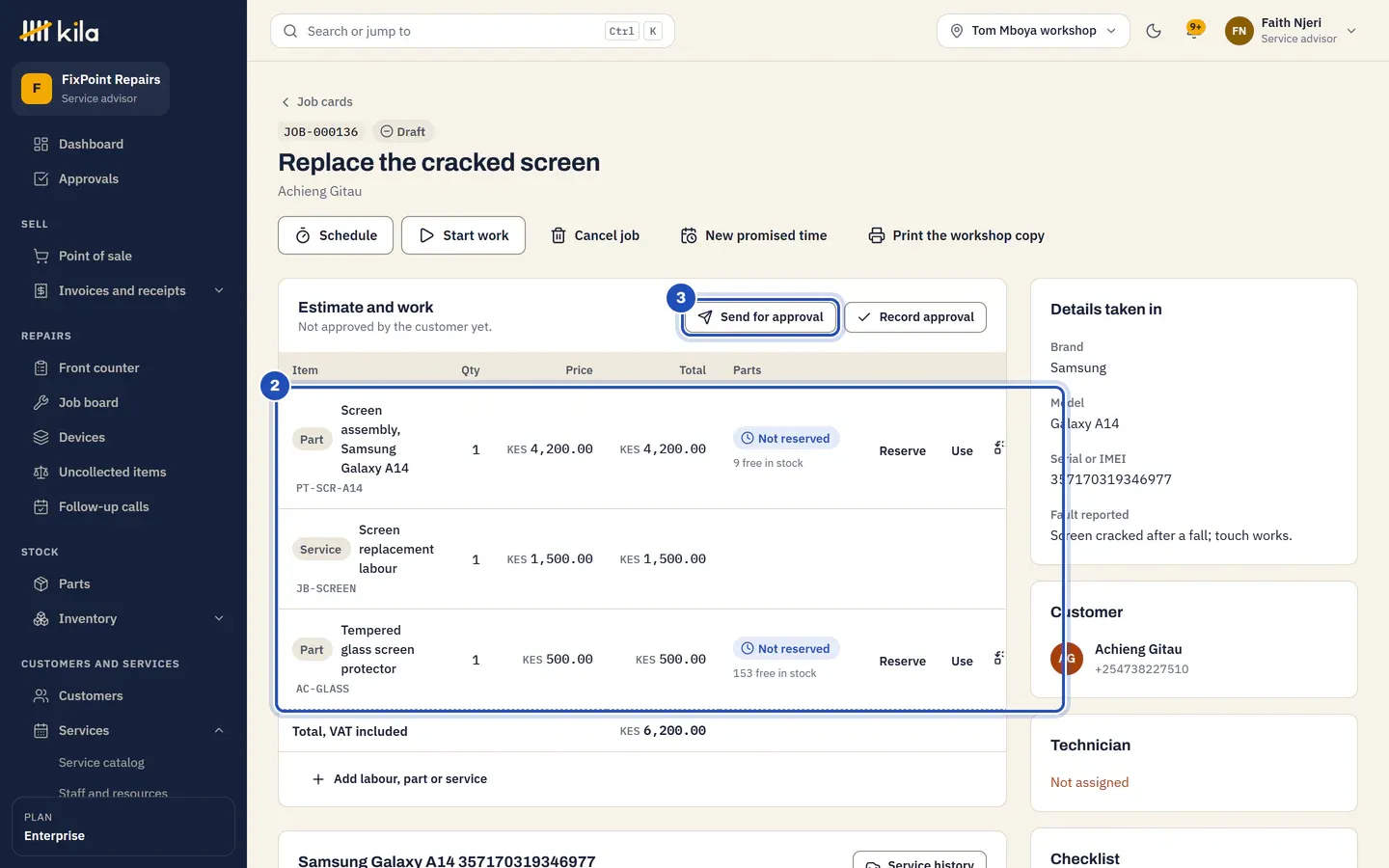
Task: Click Achieng Gitau customer avatar
Action: point(1067,659)
